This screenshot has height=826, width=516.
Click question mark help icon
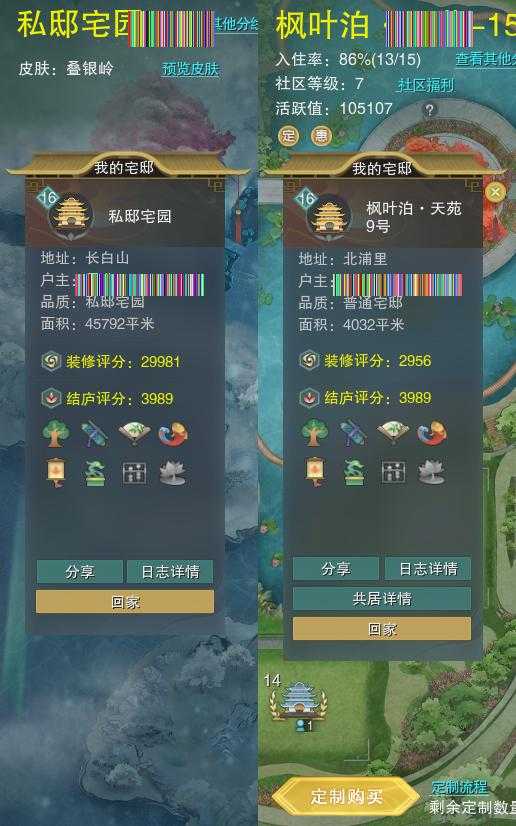pyautogui.click(x=430, y=110)
